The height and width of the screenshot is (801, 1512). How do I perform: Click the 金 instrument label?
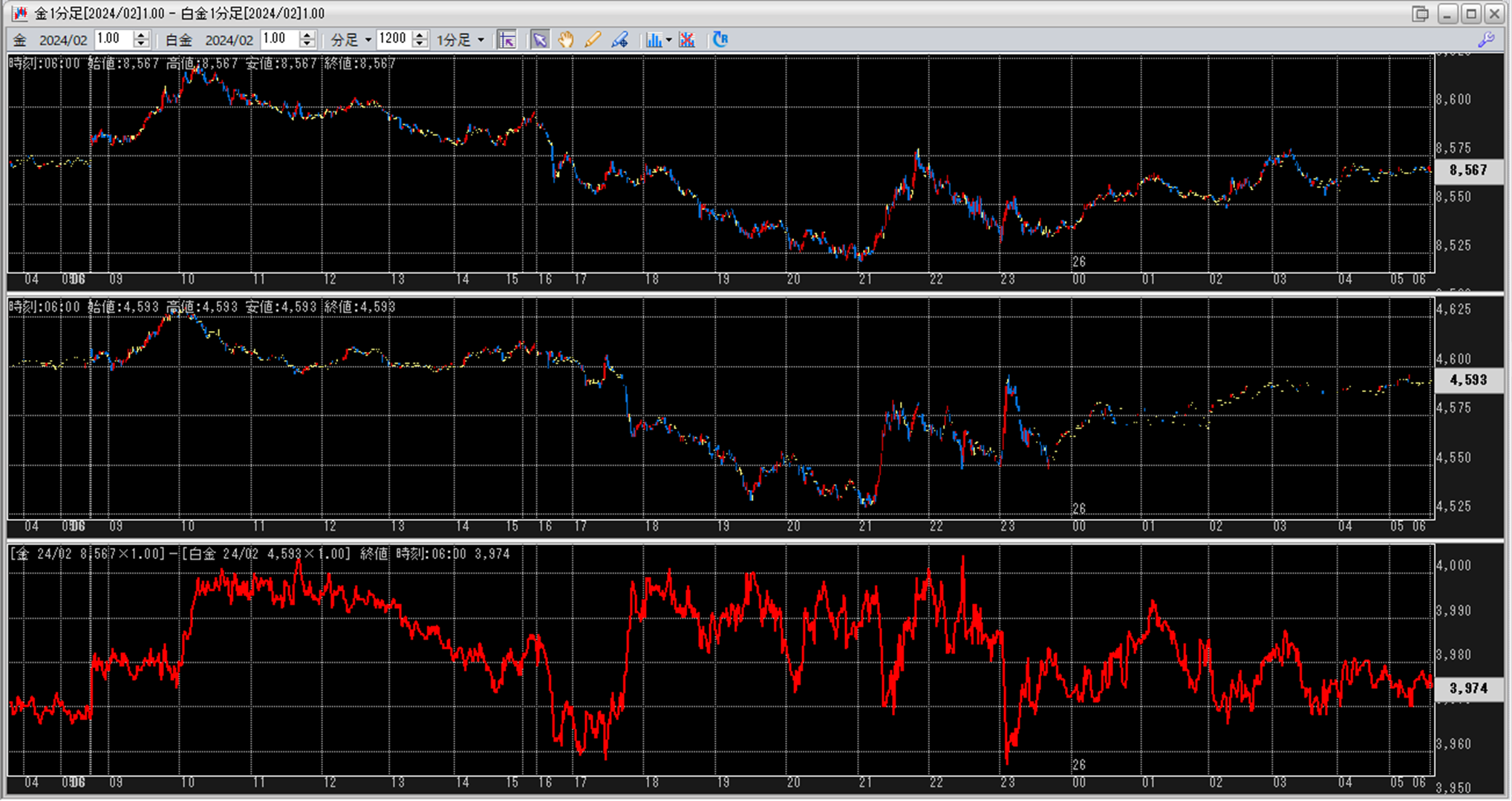pos(20,40)
